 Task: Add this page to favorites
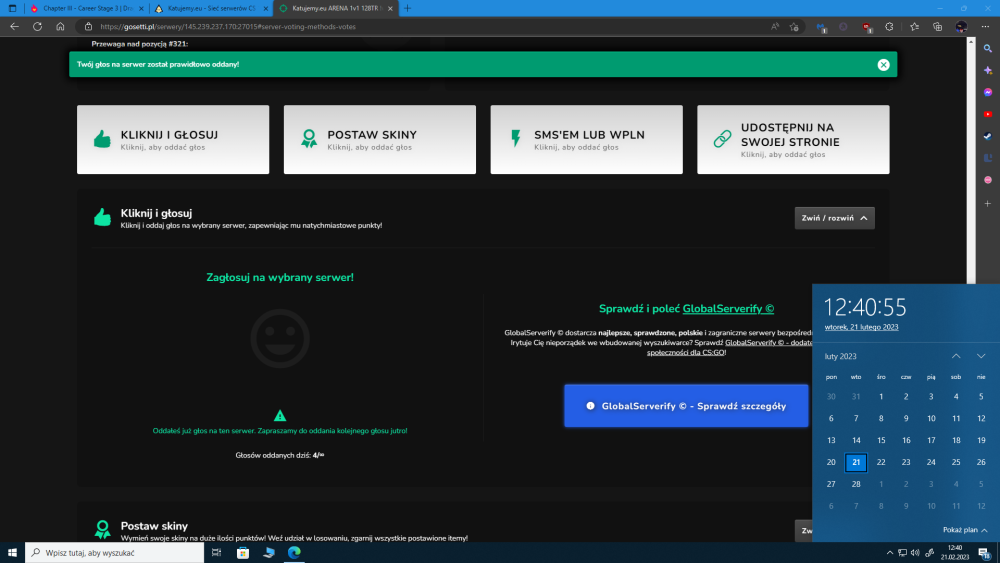point(794,27)
